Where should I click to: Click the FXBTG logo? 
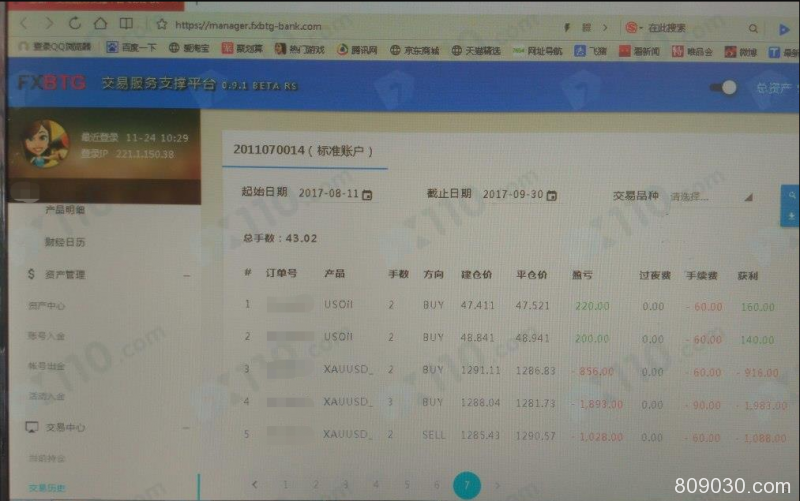click(52, 82)
